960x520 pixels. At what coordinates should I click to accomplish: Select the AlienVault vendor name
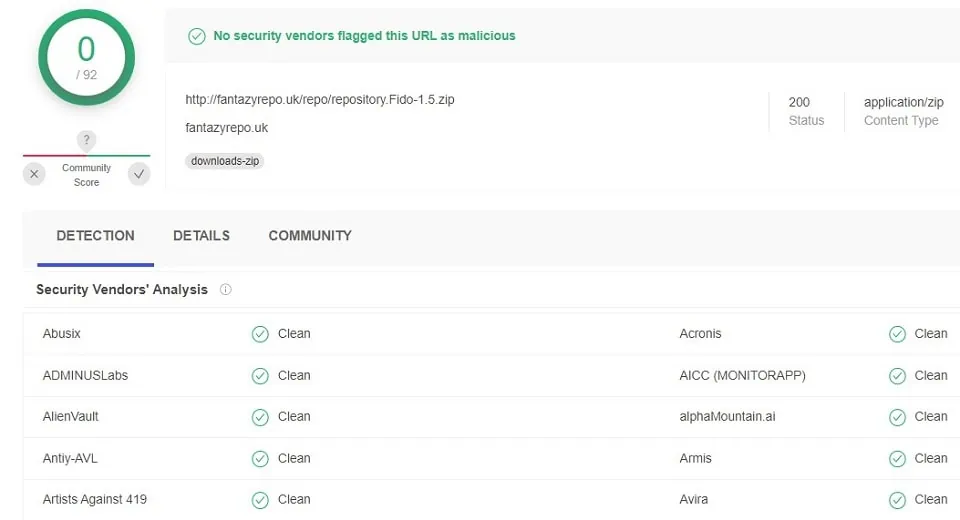(x=70, y=416)
